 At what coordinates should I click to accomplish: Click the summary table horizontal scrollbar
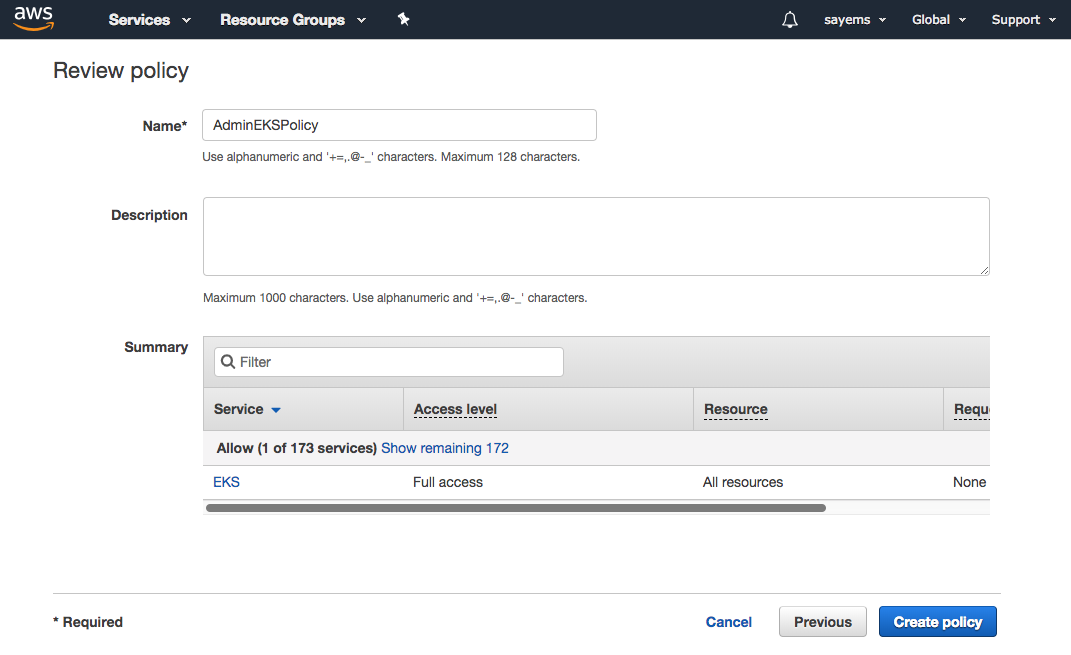pyautogui.click(x=516, y=508)
